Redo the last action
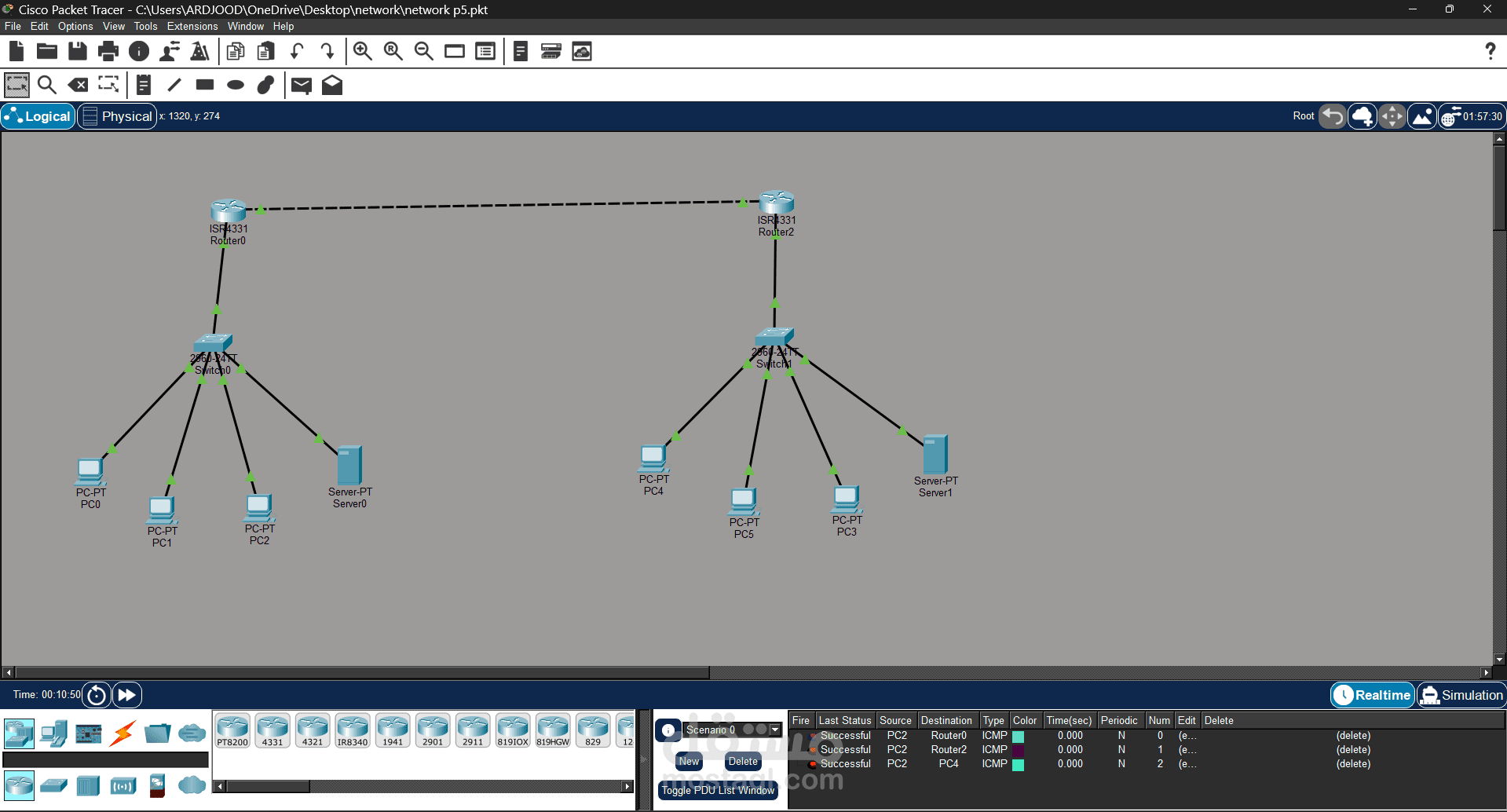 (327, 52)
